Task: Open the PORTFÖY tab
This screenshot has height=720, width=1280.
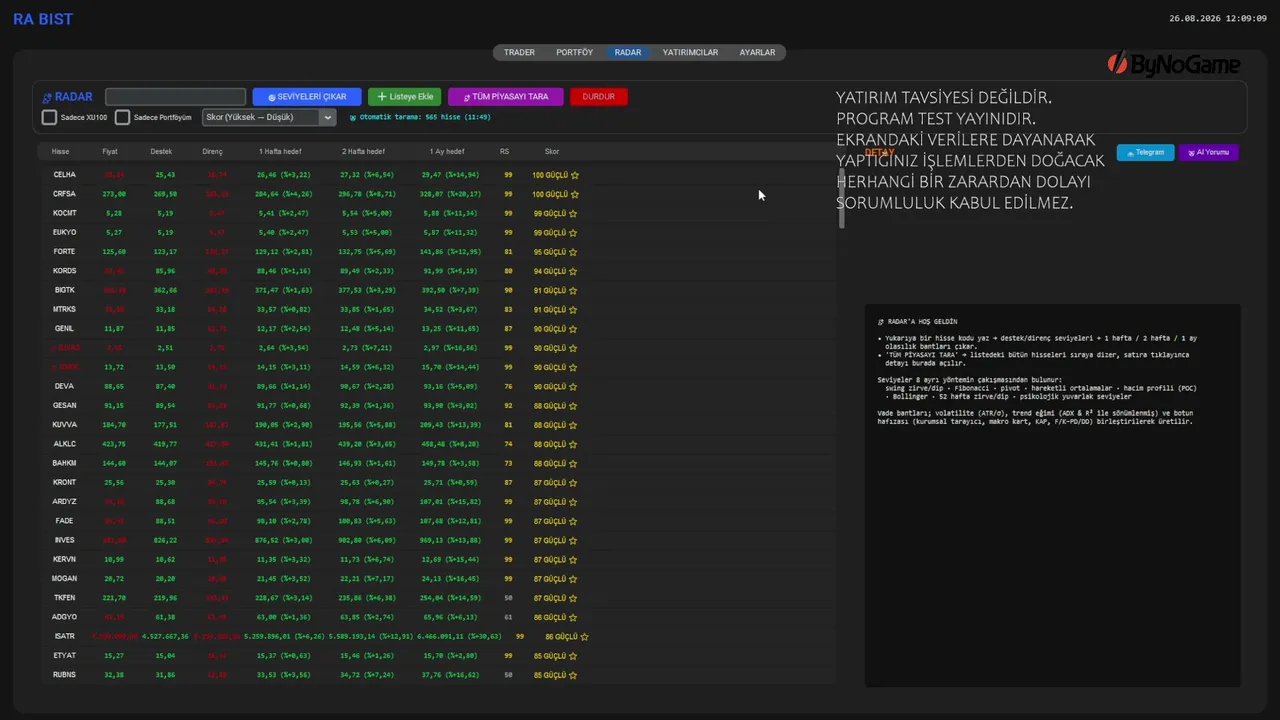Action: pos(575,52)
